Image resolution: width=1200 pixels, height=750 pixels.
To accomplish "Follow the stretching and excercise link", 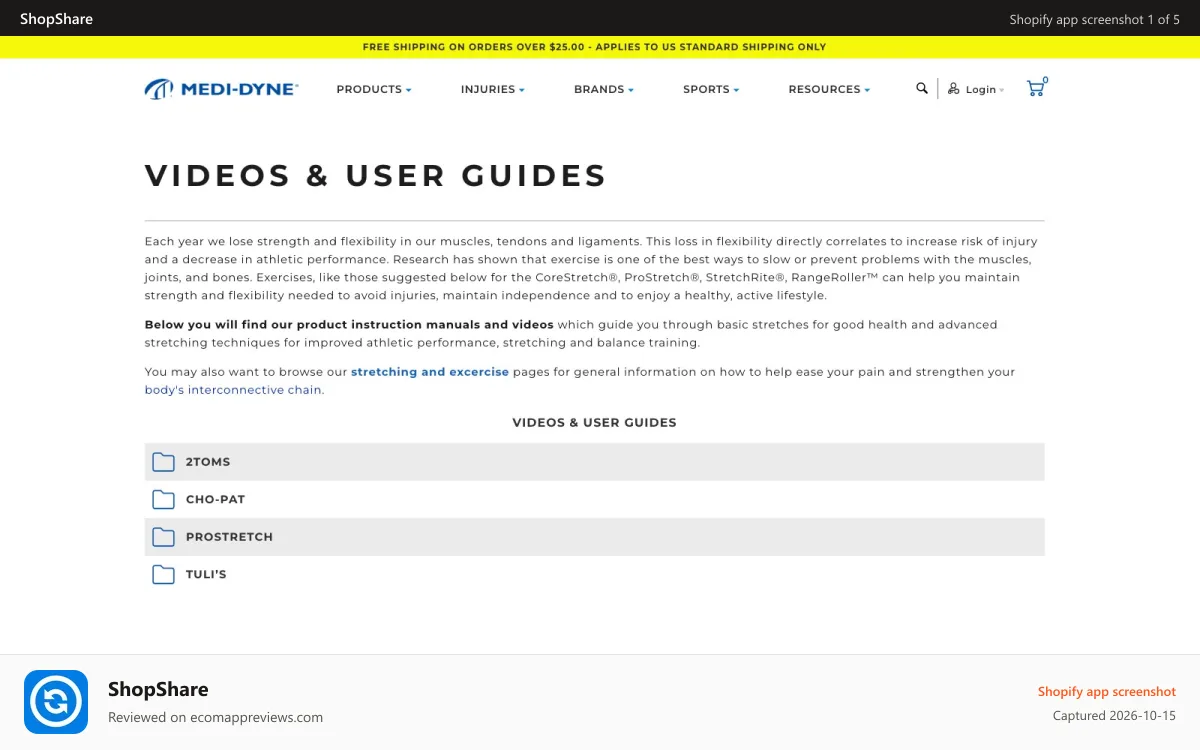I will click(430, 371).
